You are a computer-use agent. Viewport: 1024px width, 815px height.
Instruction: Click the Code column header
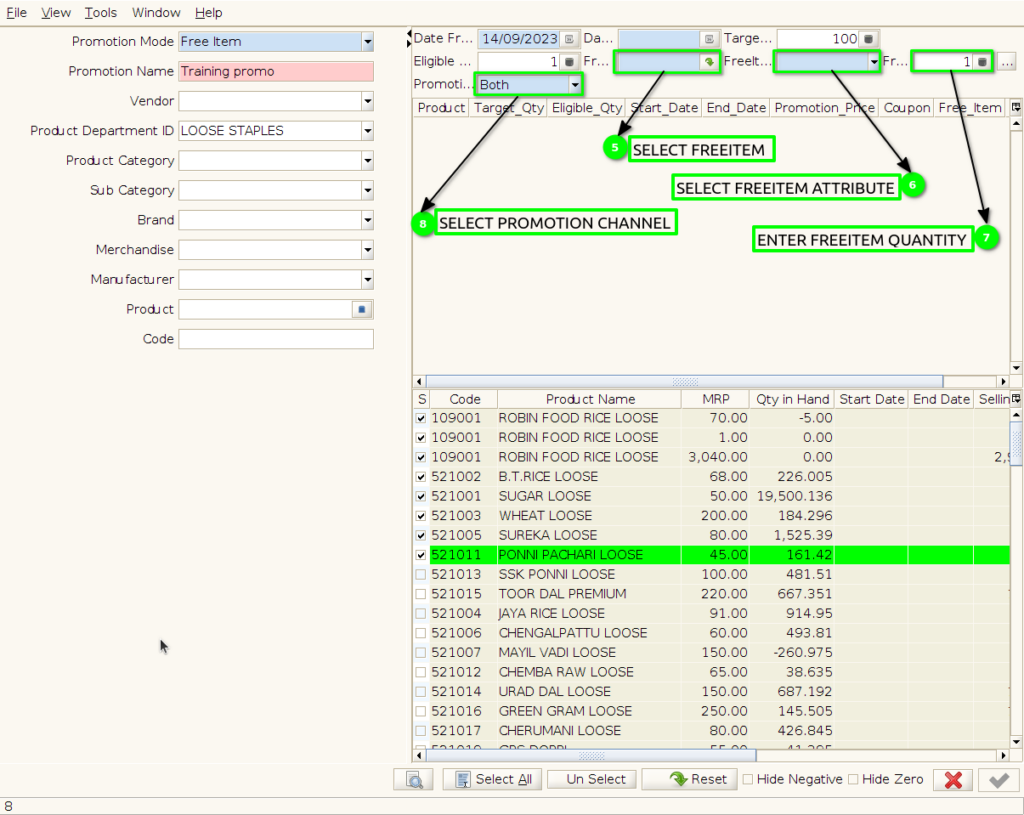pyautogui.click(x=464, y=399)
